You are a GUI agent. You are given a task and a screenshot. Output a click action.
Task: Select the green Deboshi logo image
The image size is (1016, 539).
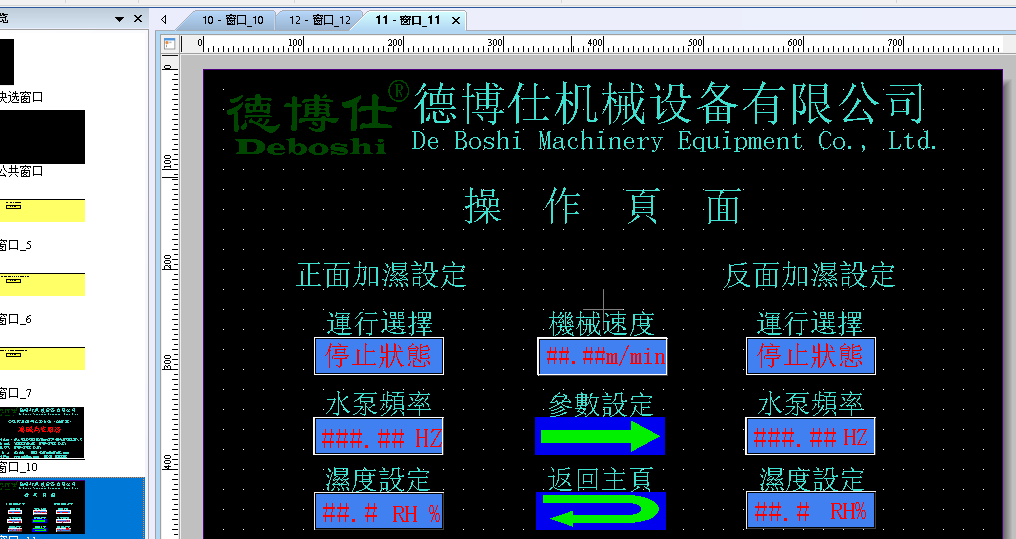pyautogui.click(x=308, y=122)
